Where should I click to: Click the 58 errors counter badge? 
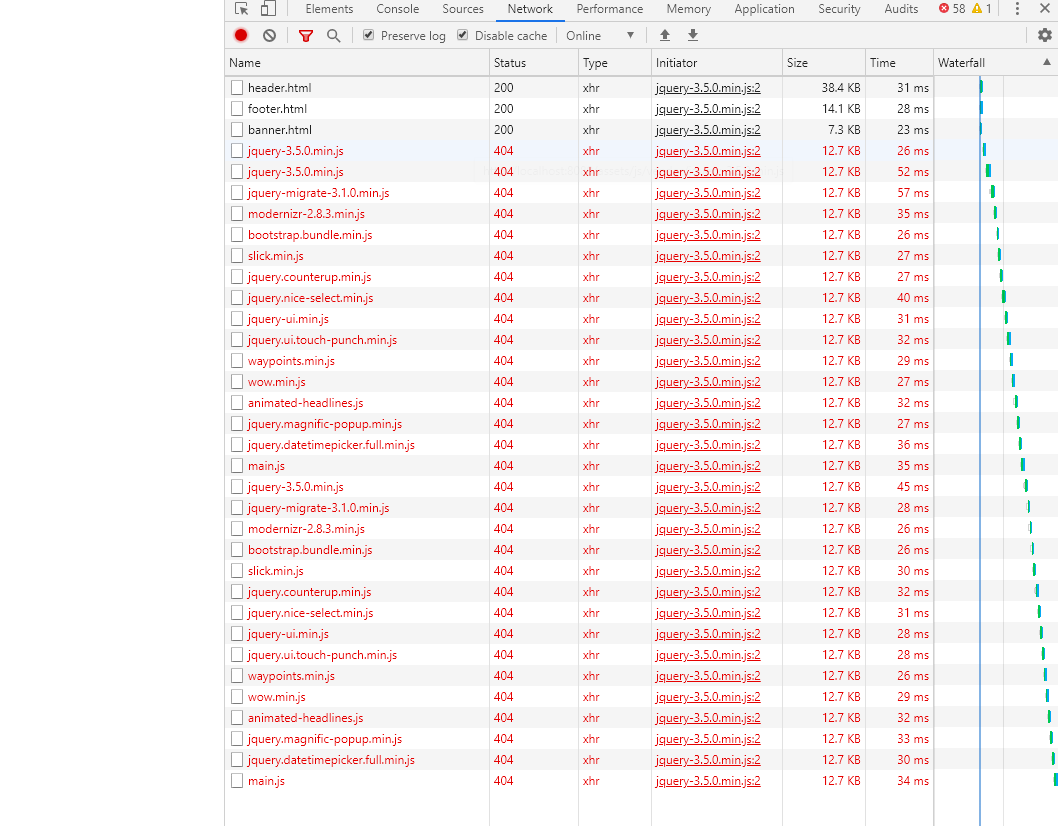(952, 9)
